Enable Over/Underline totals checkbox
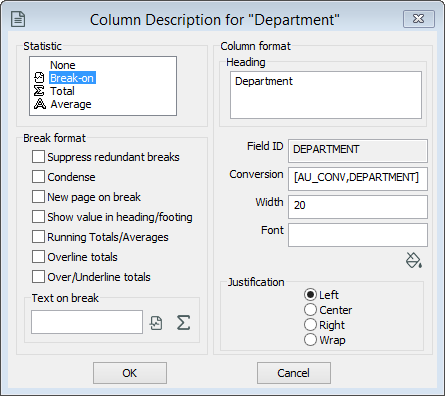Image resolution: width=445 pixels, height=396 pixels. [38, 277]
